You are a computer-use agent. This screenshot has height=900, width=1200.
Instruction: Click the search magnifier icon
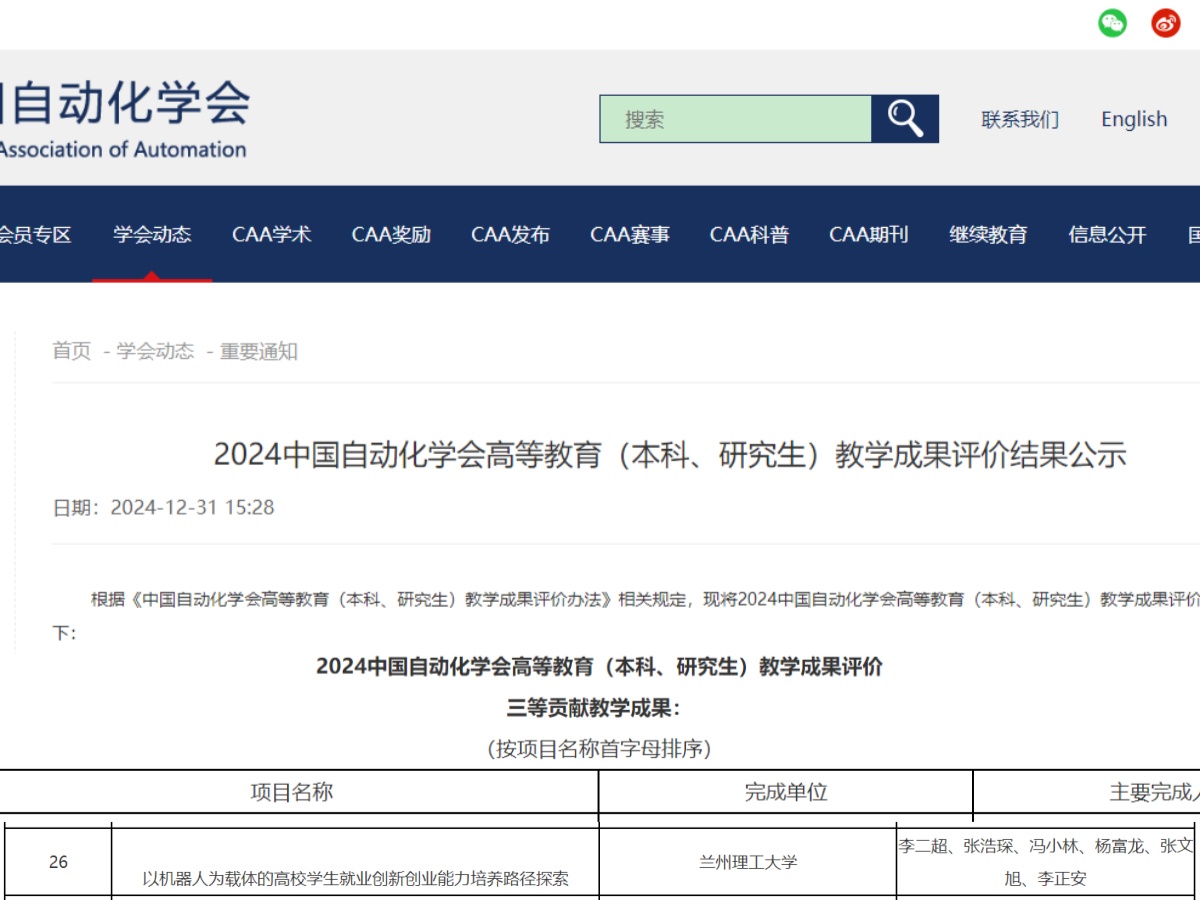[904, 119]
